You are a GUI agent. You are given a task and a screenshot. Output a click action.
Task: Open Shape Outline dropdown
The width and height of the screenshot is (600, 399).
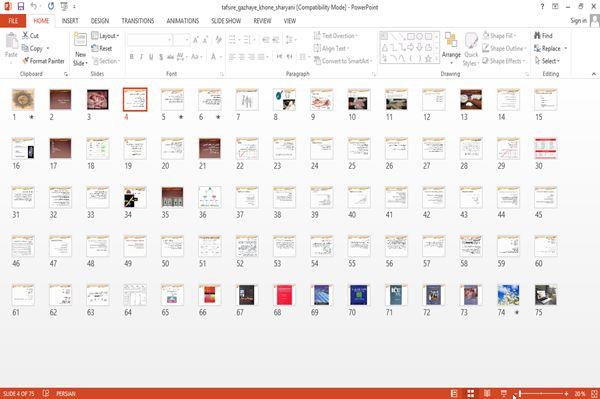pyautogui.click(x=504, y=48)
